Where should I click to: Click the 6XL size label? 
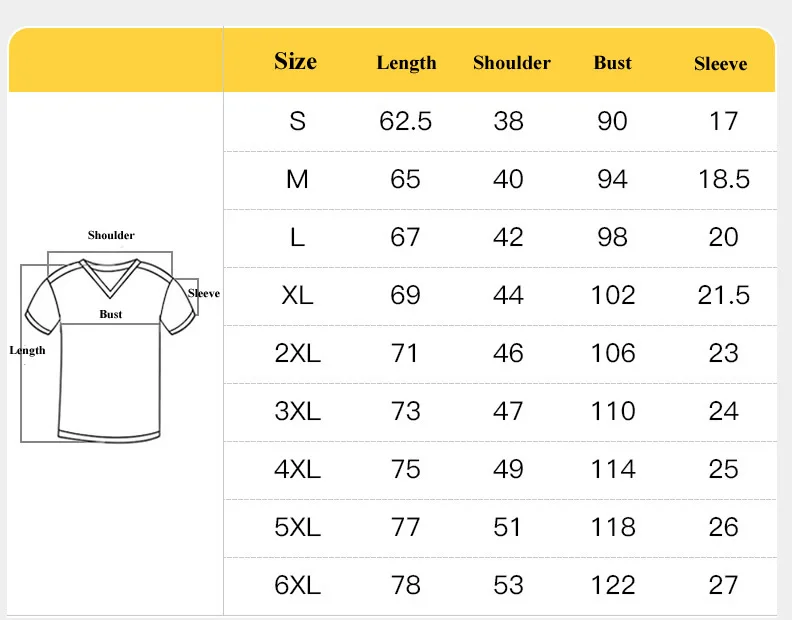298,586
